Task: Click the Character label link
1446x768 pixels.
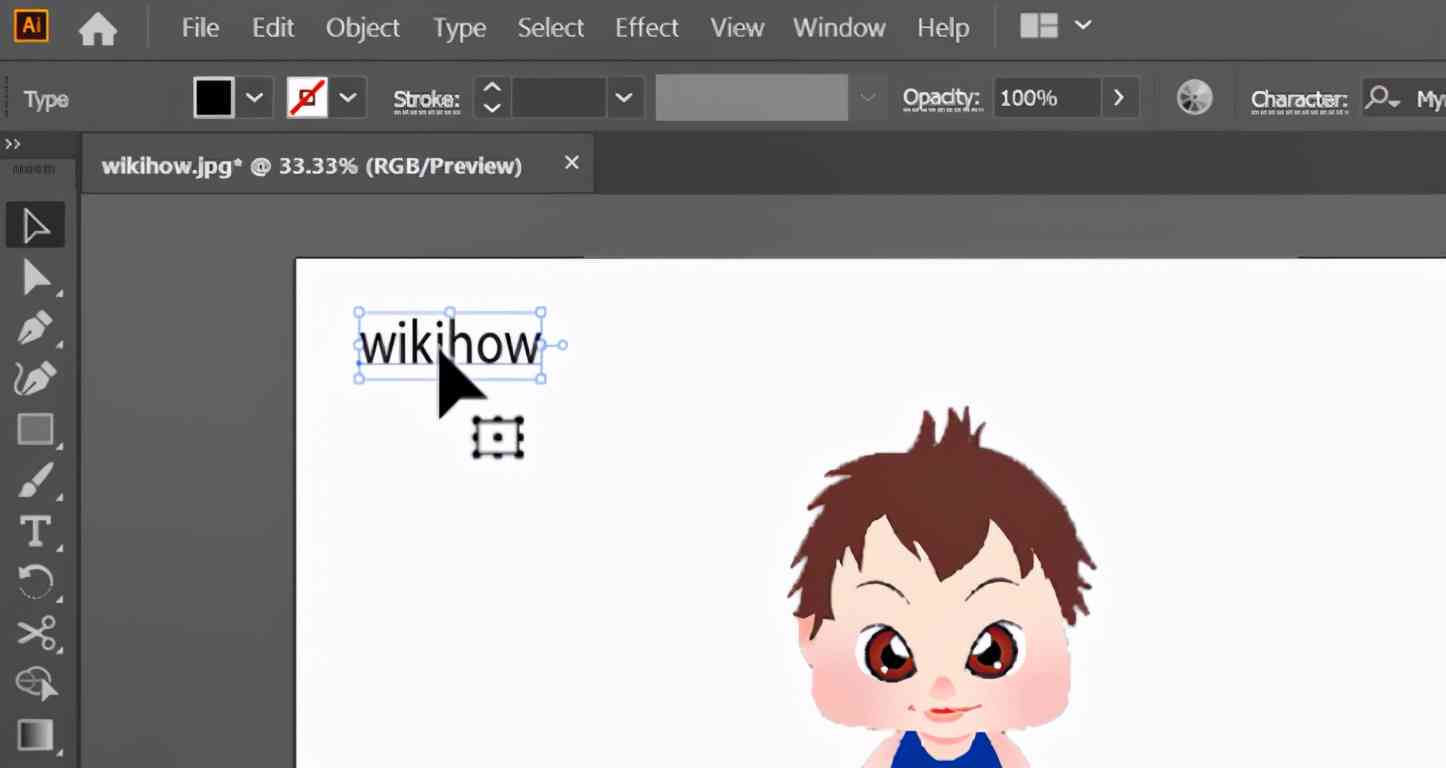Action: pyautogui.click(x=1299, y=100)
